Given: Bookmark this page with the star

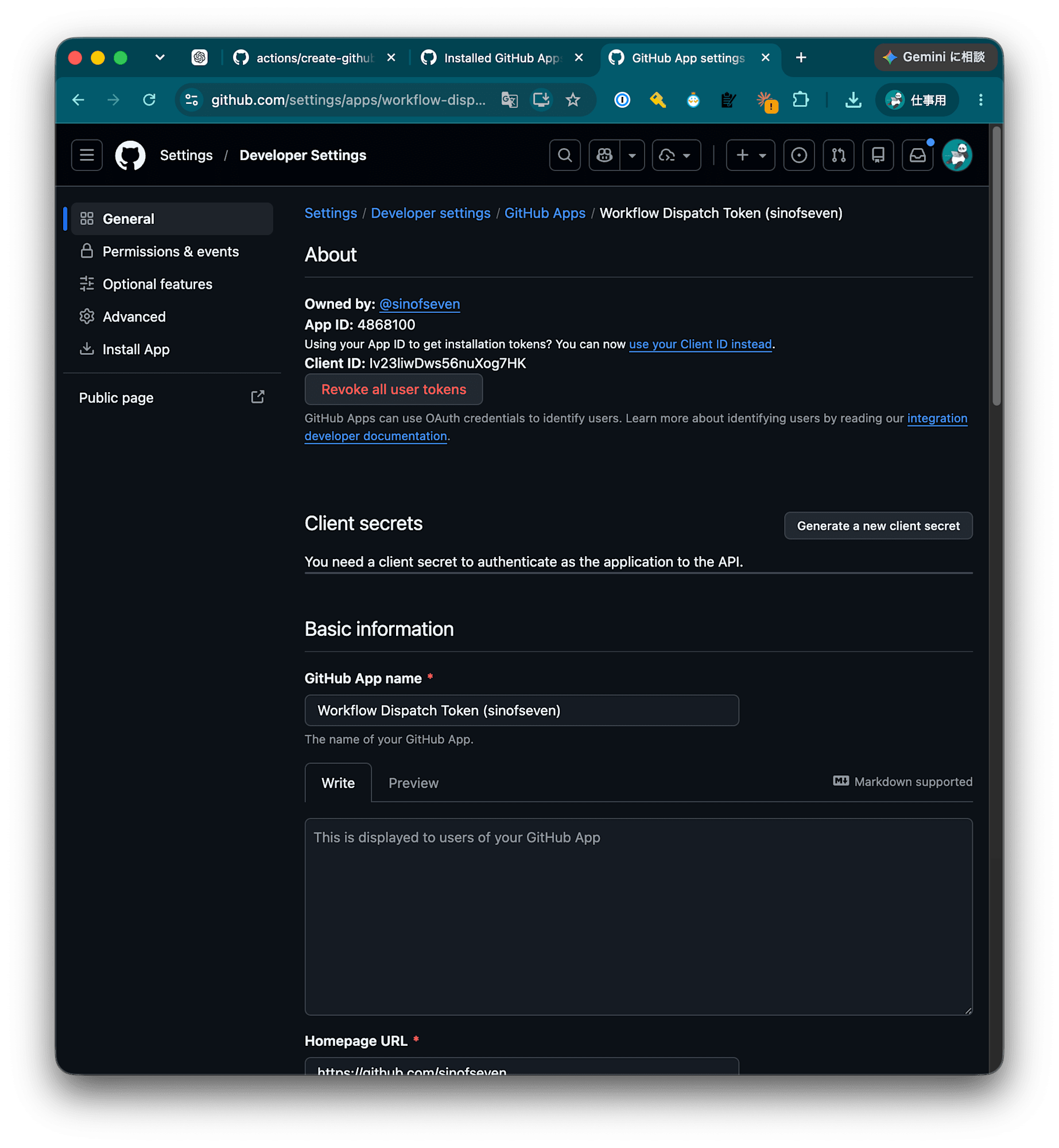Looking at the screenshot, I should (x=572, y=100).
